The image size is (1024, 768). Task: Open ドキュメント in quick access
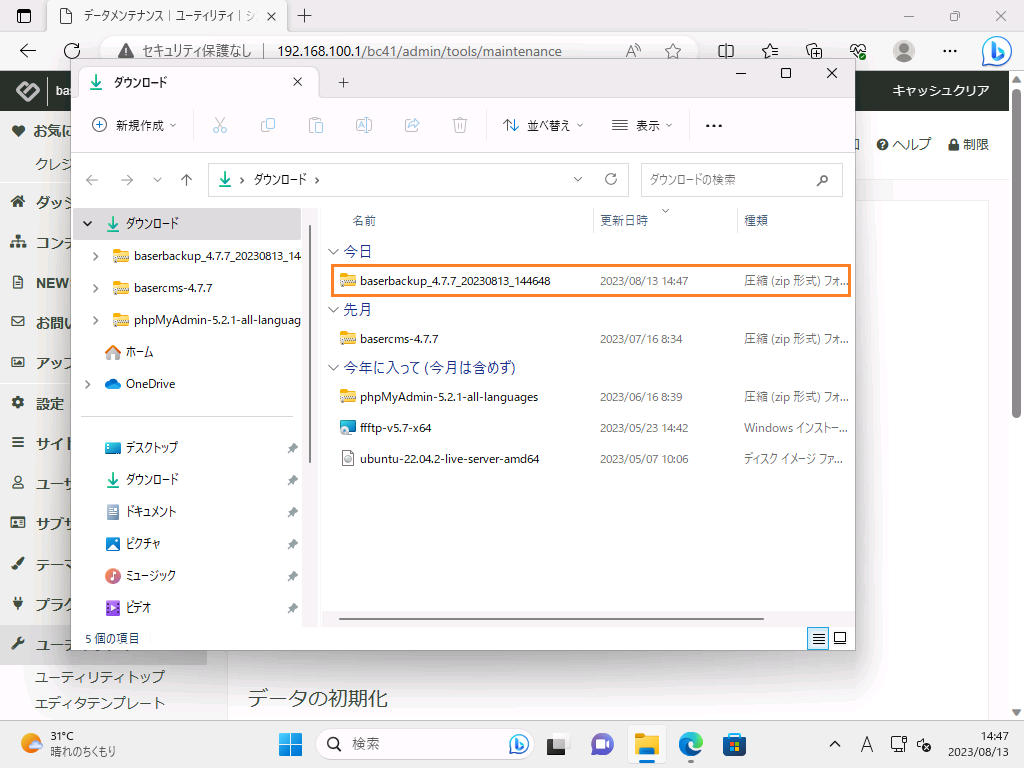(x=149, y=511)
